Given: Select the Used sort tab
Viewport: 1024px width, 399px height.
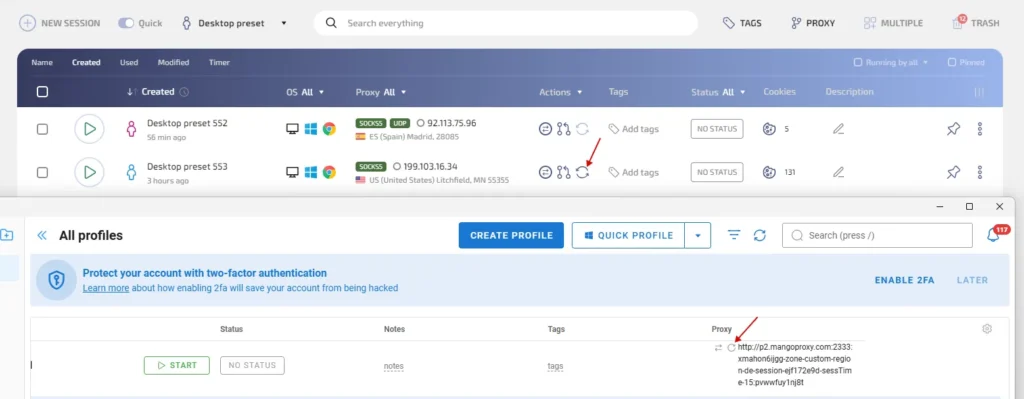Looking at the screenshot, I should pyautogui.click(x=129, y=63).
